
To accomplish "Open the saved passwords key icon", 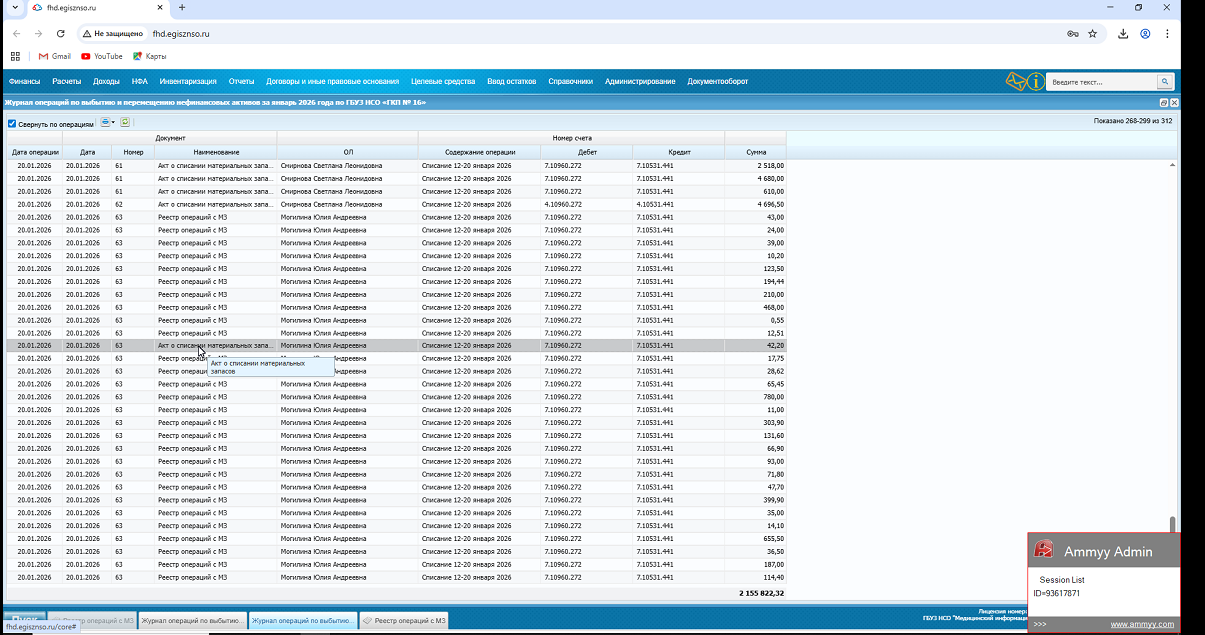I will coord(1073,33).
